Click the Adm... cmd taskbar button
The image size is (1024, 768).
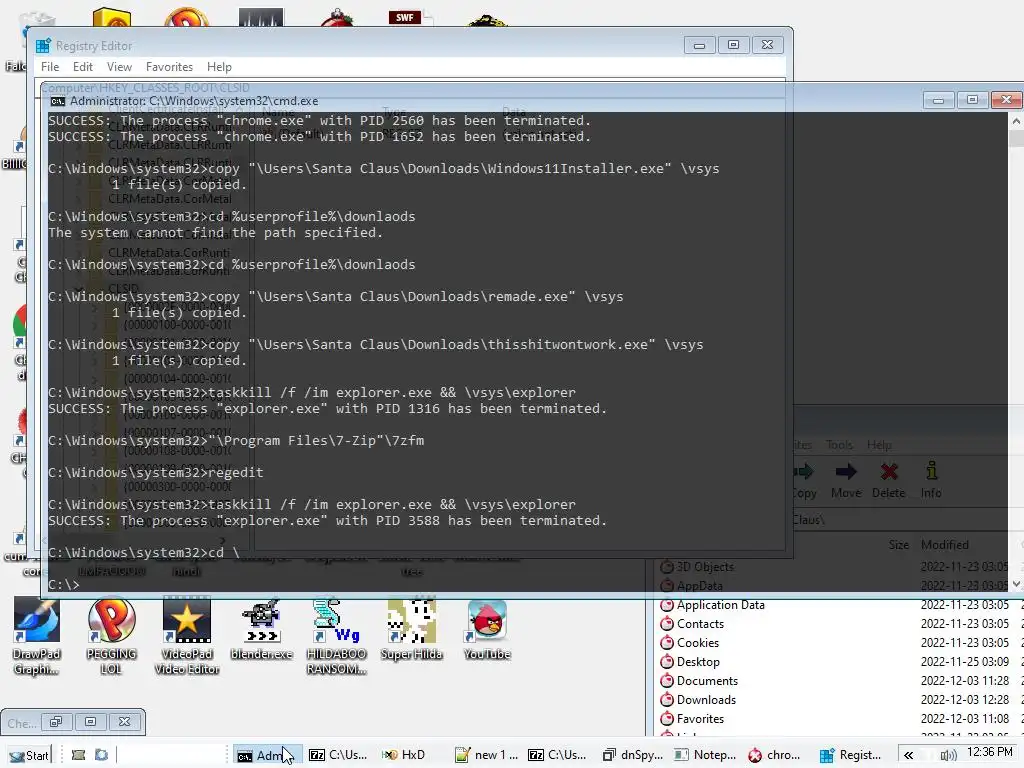[267, 755]
